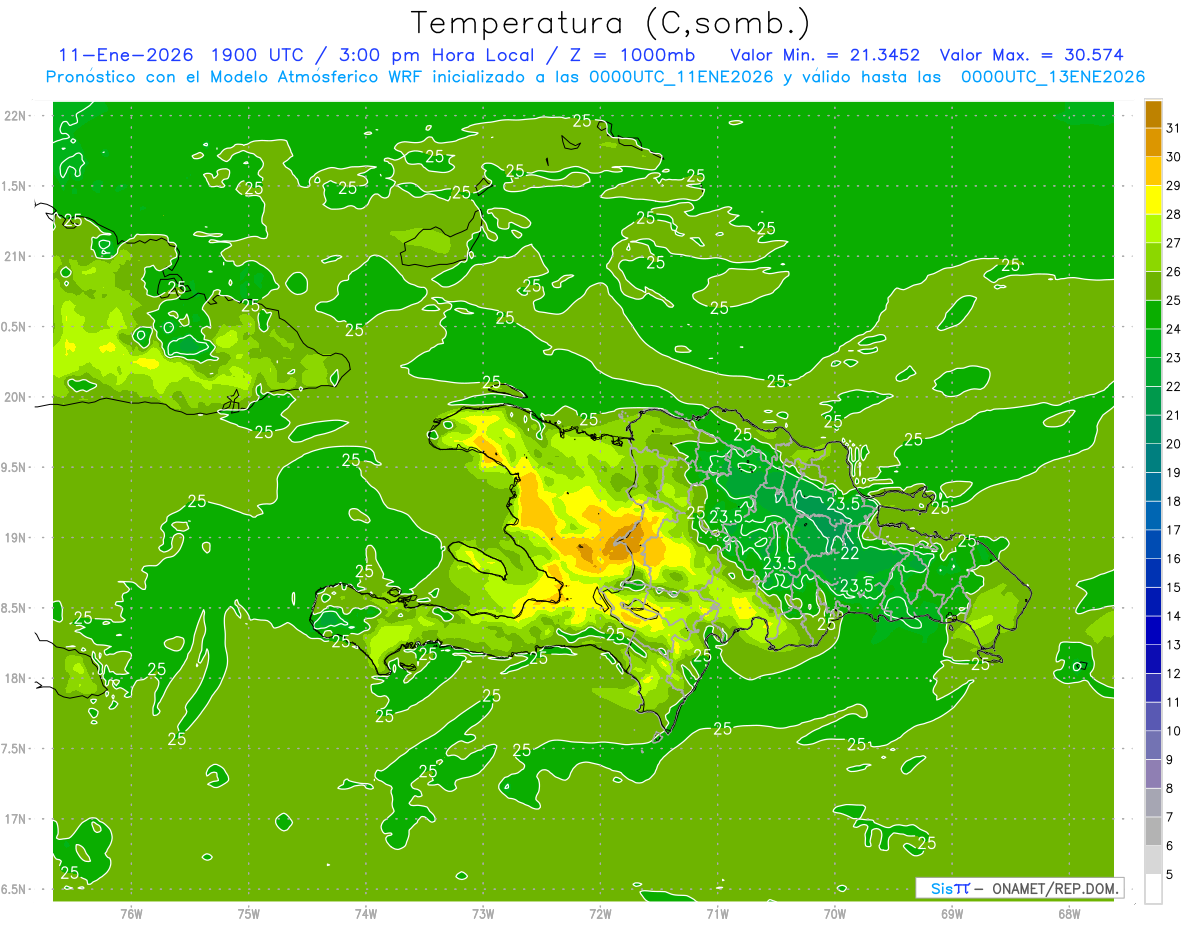Click the "3:00 pm Hora Local" text
The height and width of the screenshot is (927, 1200).
(439, 55)
